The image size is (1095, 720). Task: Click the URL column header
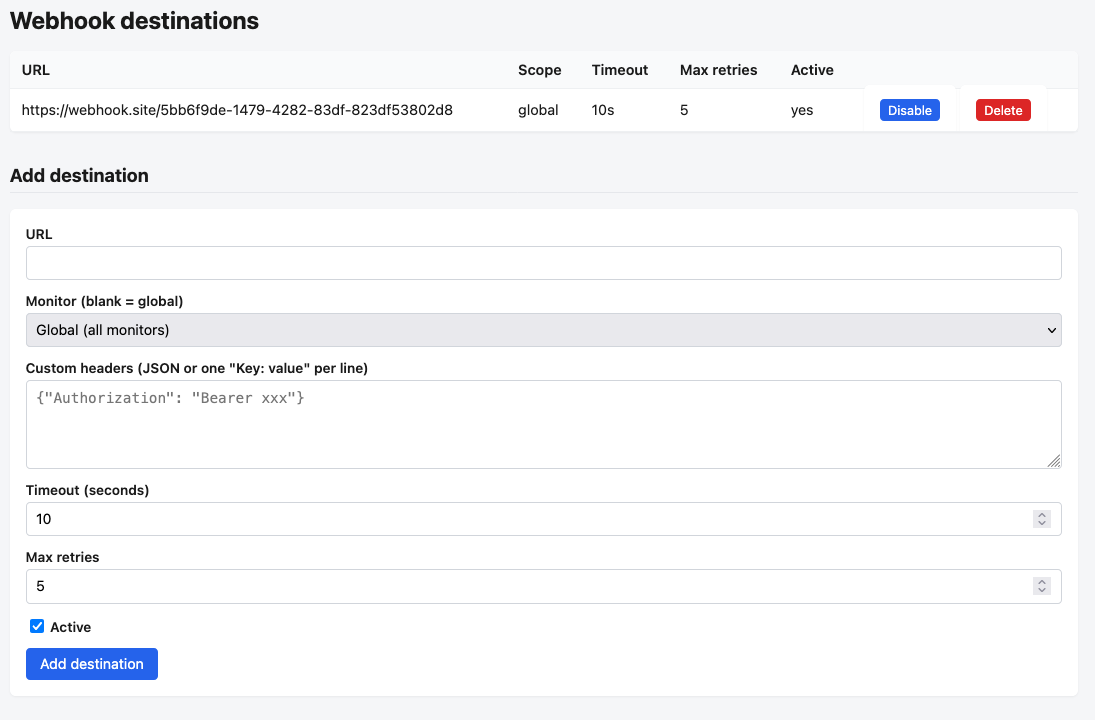(x=36, y=70)
